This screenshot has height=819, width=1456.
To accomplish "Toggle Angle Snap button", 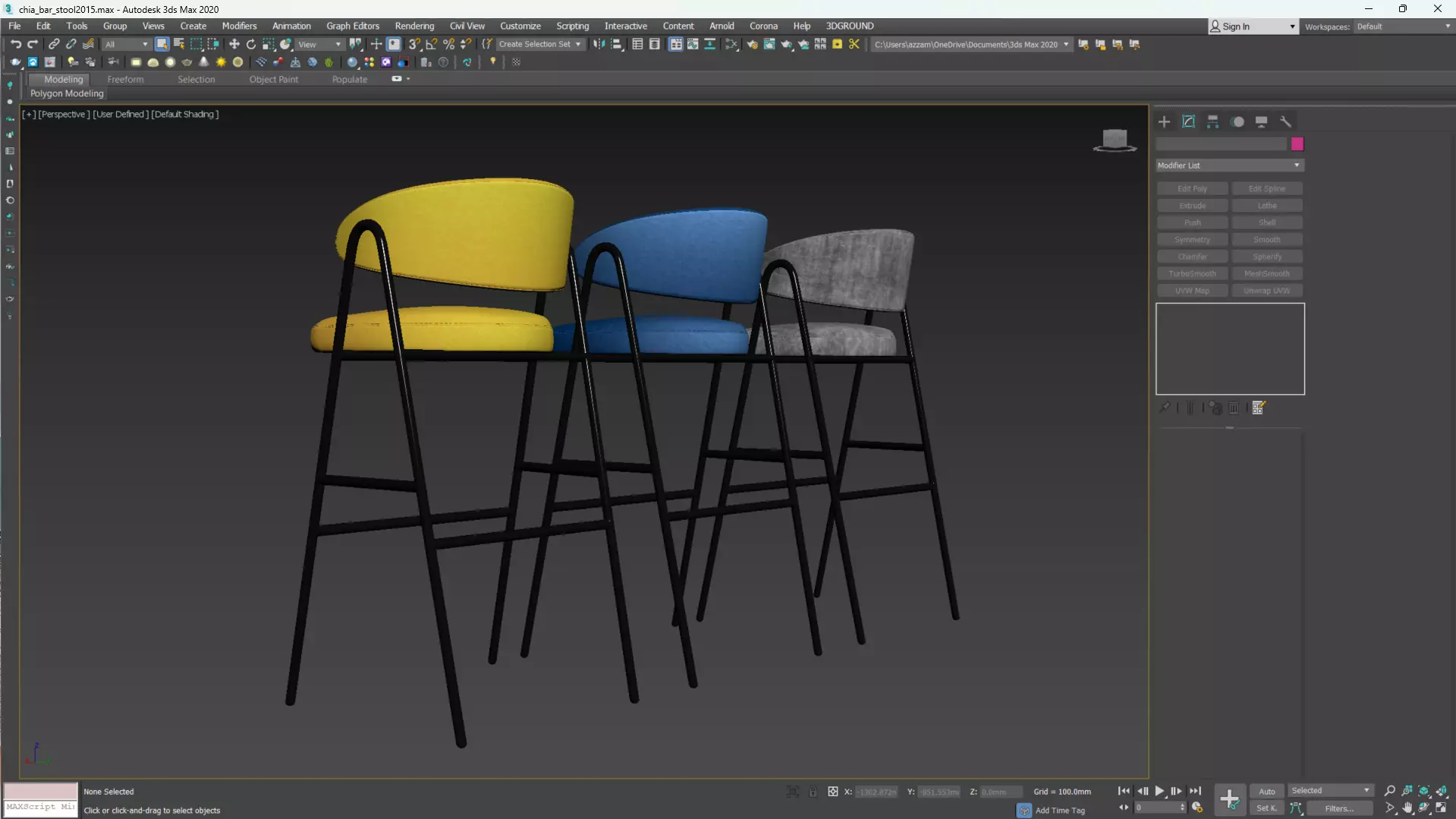I will point(432,44).
